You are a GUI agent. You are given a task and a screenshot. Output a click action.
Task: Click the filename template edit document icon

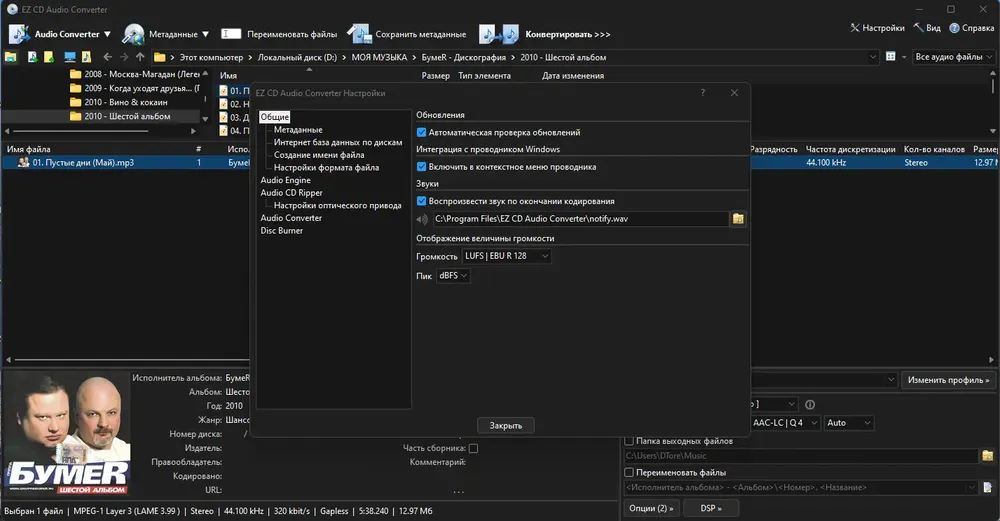[987, 487]
